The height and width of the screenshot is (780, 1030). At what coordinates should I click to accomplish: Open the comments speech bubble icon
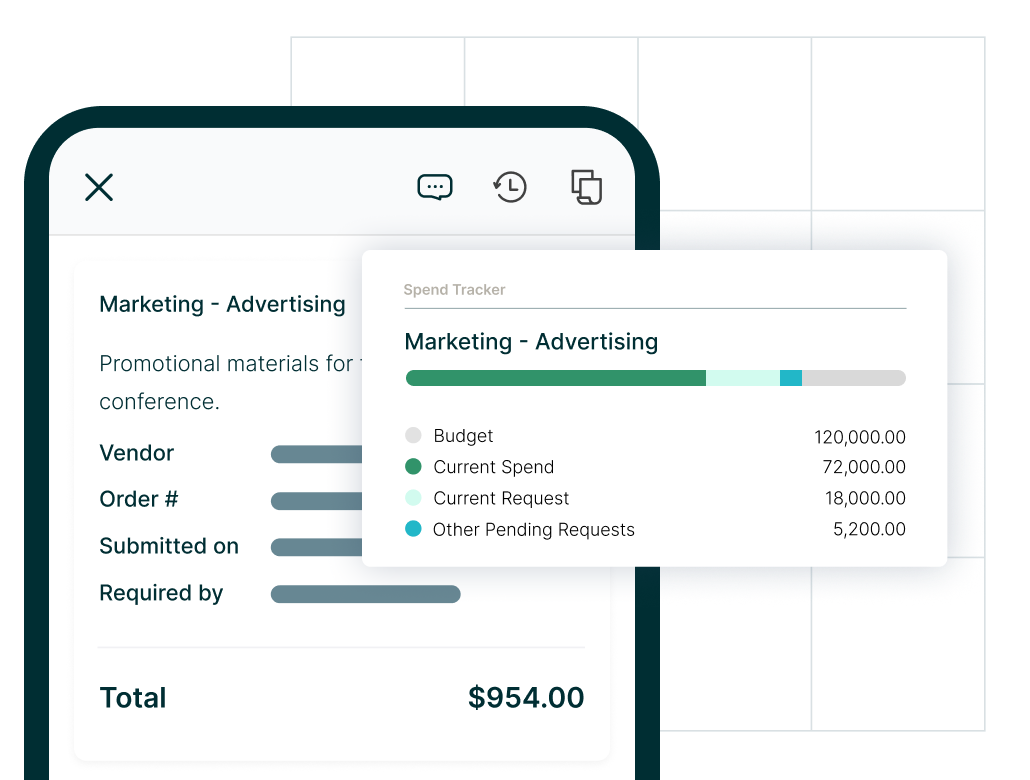pyautogui.click(x=435, y=187)
